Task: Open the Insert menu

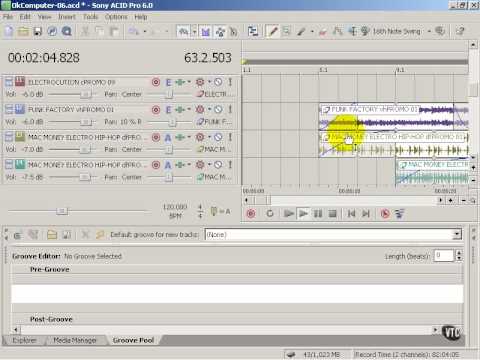Action: 67,17
